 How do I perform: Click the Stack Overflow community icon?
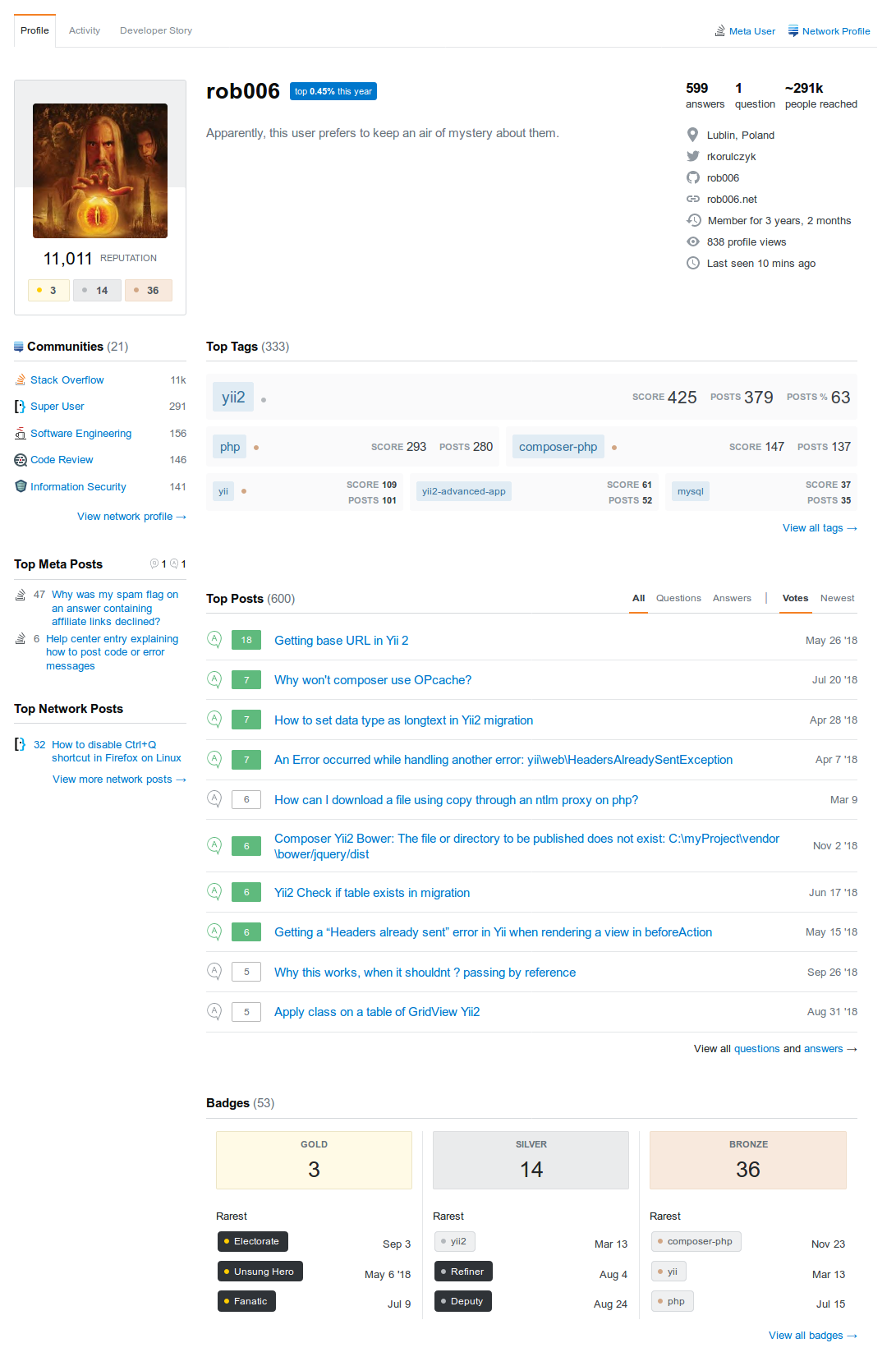[x=21, y=379]
